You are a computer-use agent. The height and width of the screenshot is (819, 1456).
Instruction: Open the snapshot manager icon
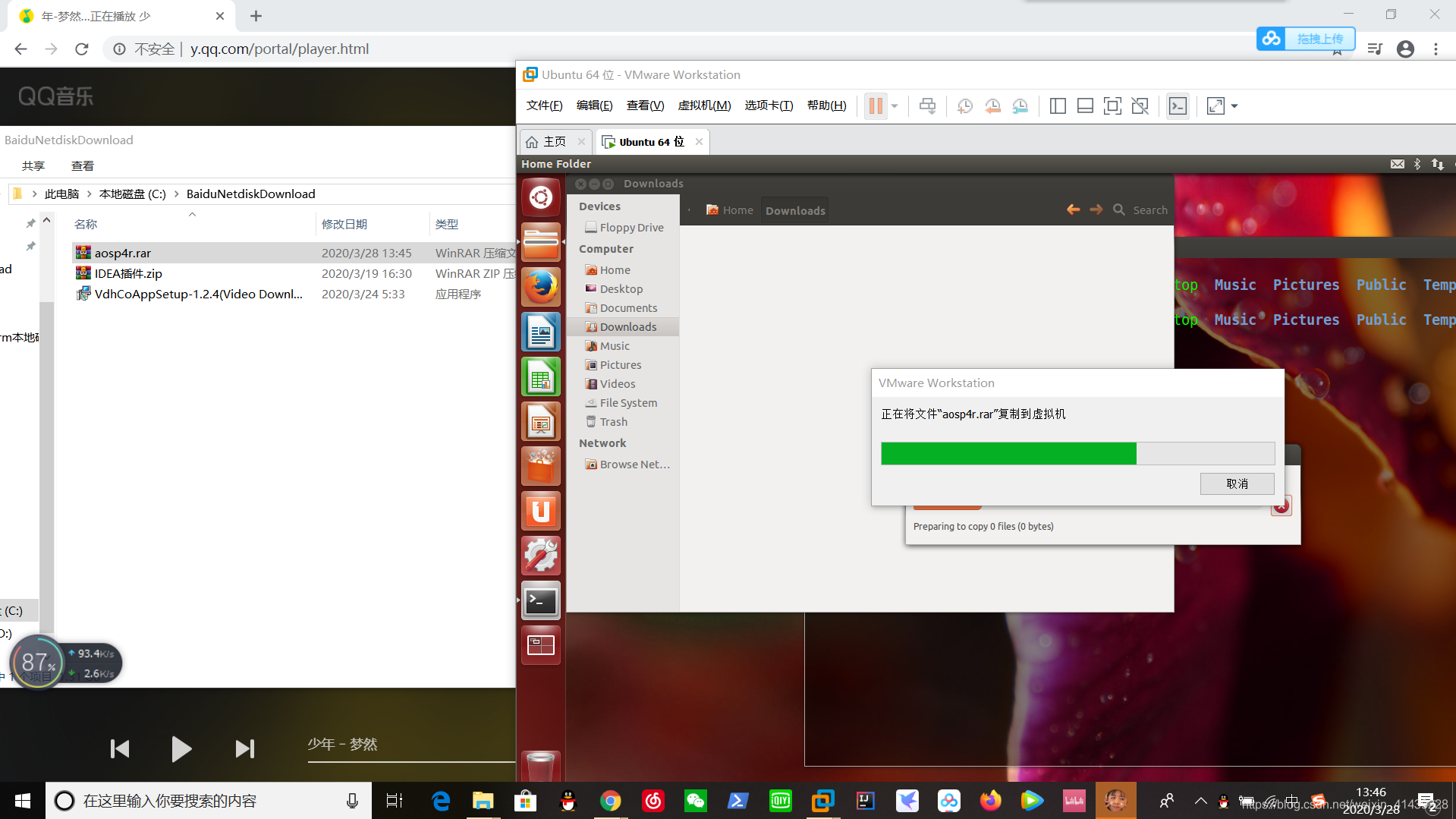point(1020,106)
